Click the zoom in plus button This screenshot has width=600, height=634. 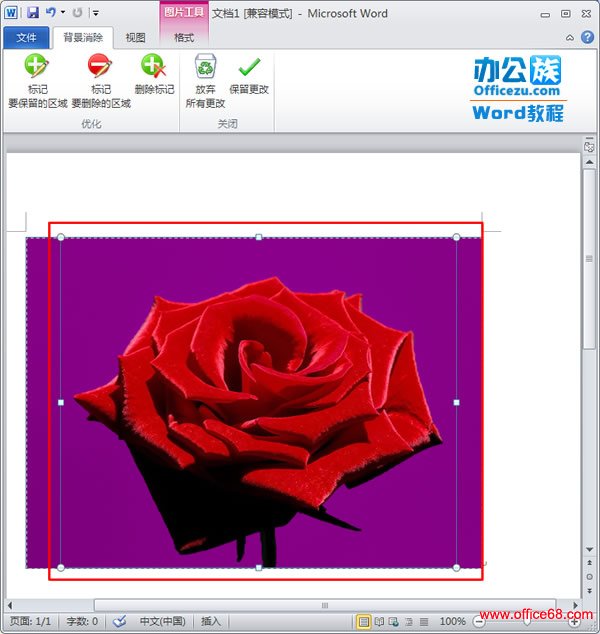[574, 622]
